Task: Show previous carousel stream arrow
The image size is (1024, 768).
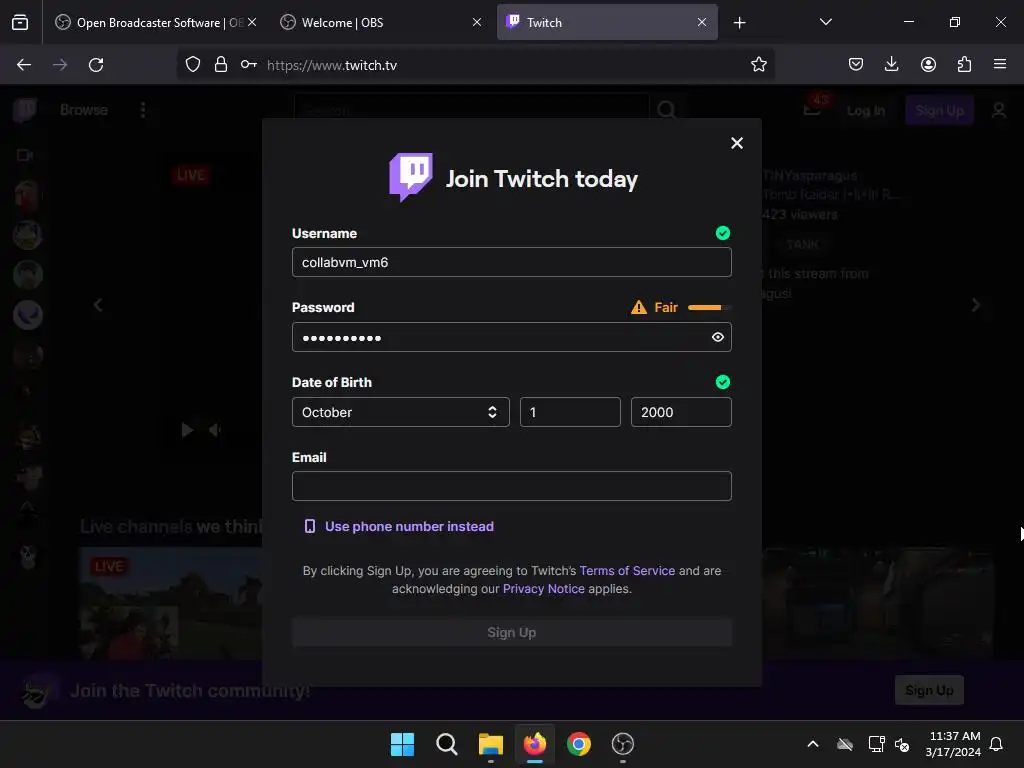Action: 98,305
